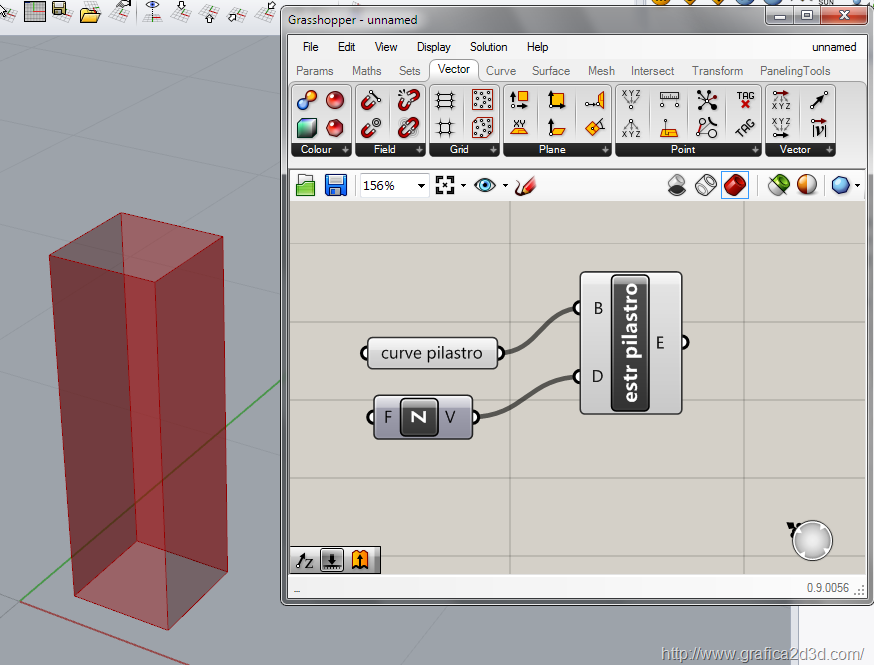Open the Solution menu
The width and height of the screenshot is (874, 665).
click(x=488, y=47)
